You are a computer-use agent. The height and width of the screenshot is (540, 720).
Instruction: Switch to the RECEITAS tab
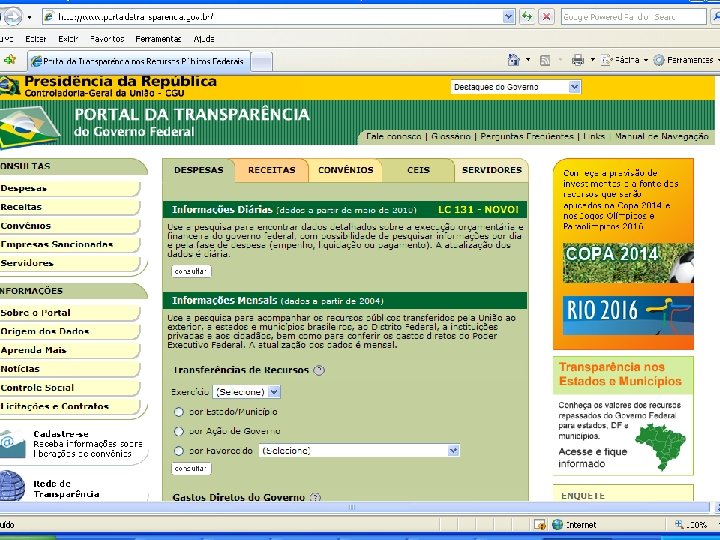point(271,170)
